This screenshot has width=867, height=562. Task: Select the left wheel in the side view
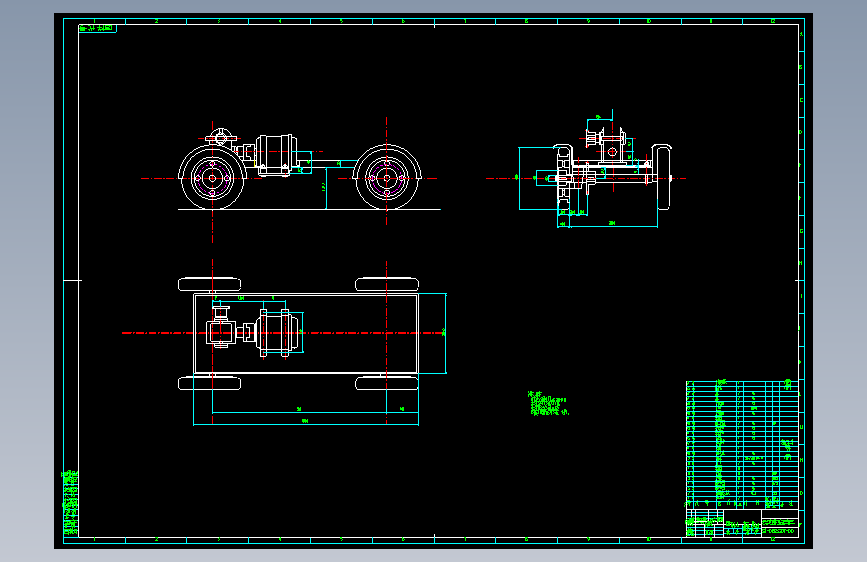point(212,178)
